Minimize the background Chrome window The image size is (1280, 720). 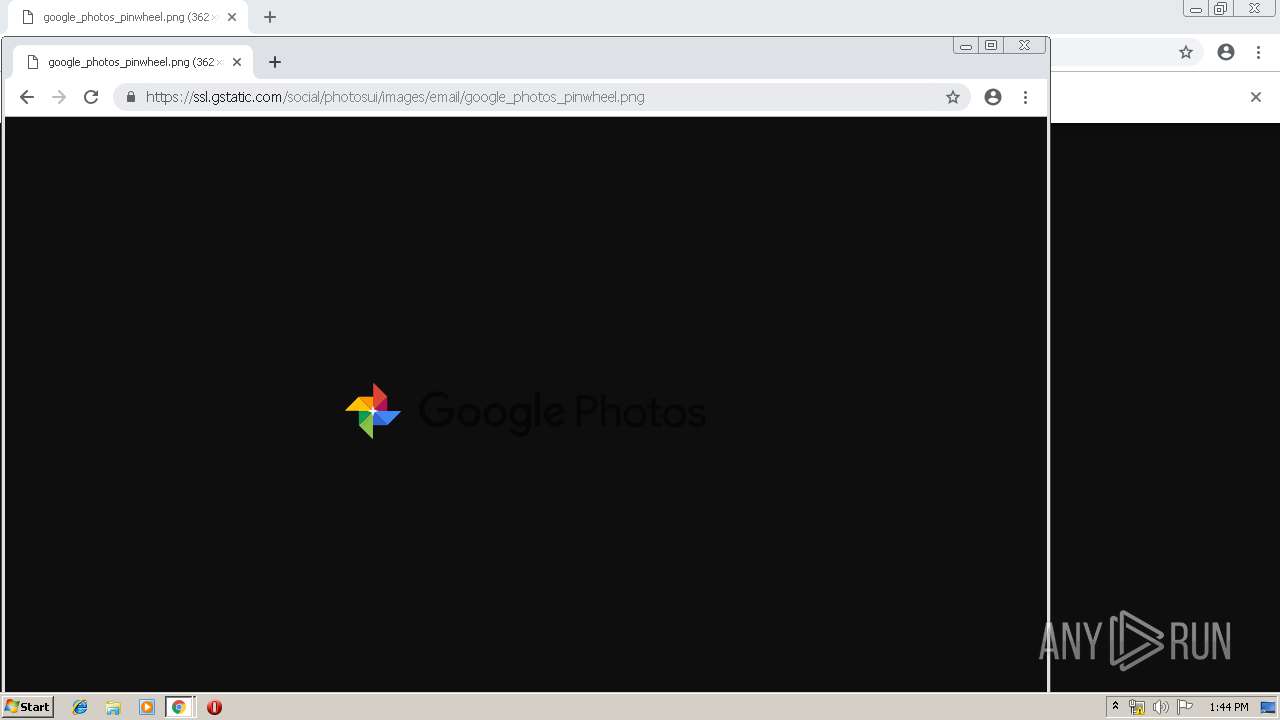tap(1195, 9)
